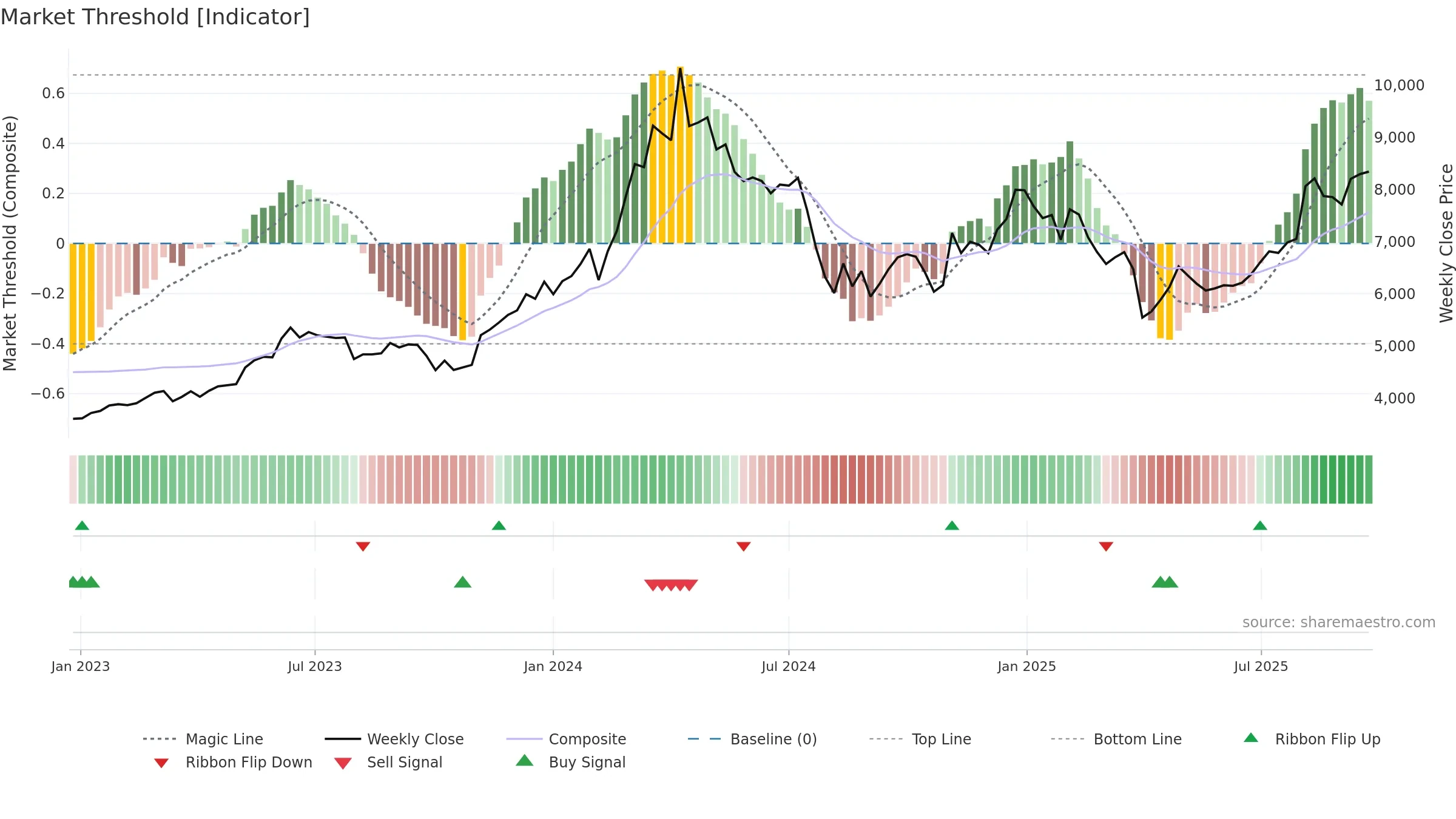Screen dimensions: 1456x819
Task: Click the 8,000 price axis label
Action: [1394, 190]
